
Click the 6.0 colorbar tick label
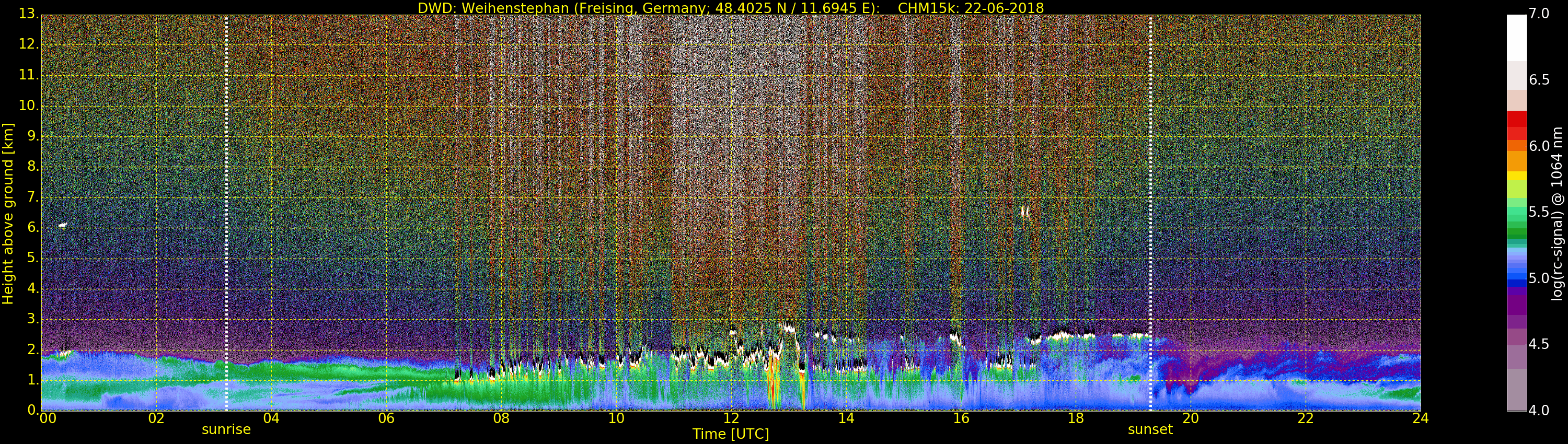(1539, 146)
